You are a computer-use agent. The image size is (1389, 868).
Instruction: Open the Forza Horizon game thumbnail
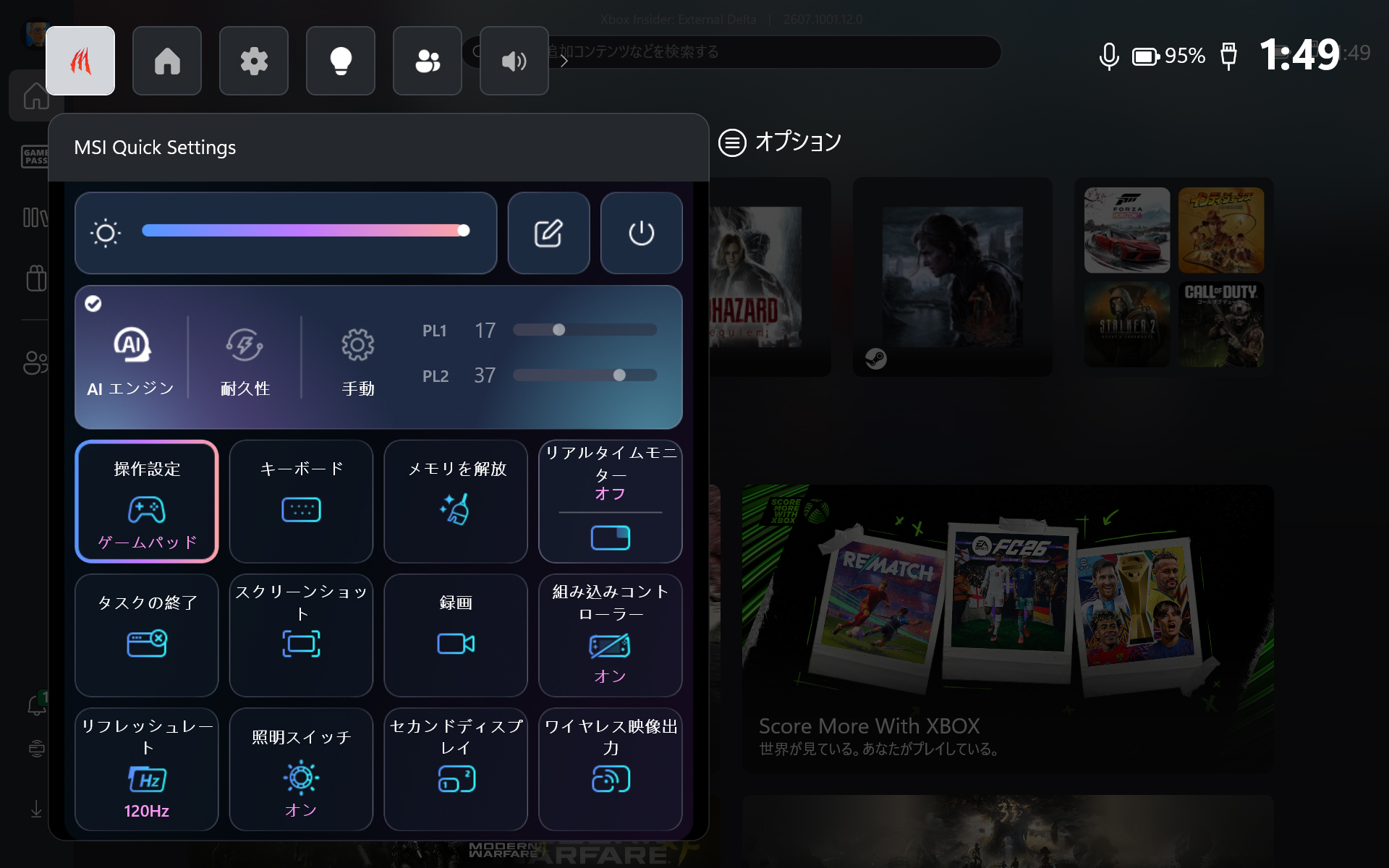(1127, 230)
